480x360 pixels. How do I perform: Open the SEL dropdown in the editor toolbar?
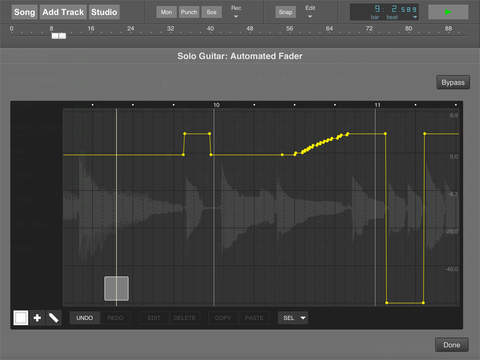coord(293,318)
